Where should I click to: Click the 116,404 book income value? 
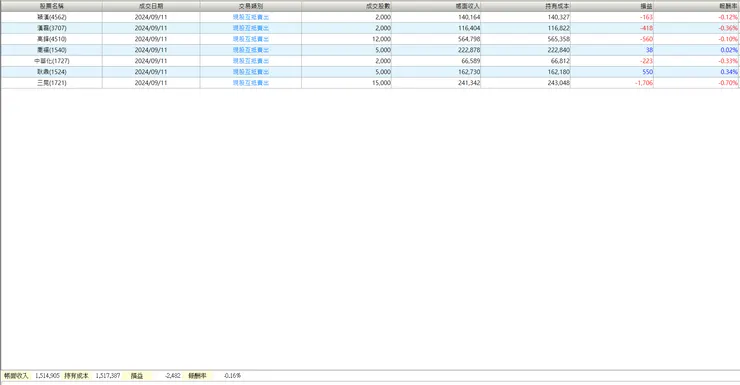(469, 28)
